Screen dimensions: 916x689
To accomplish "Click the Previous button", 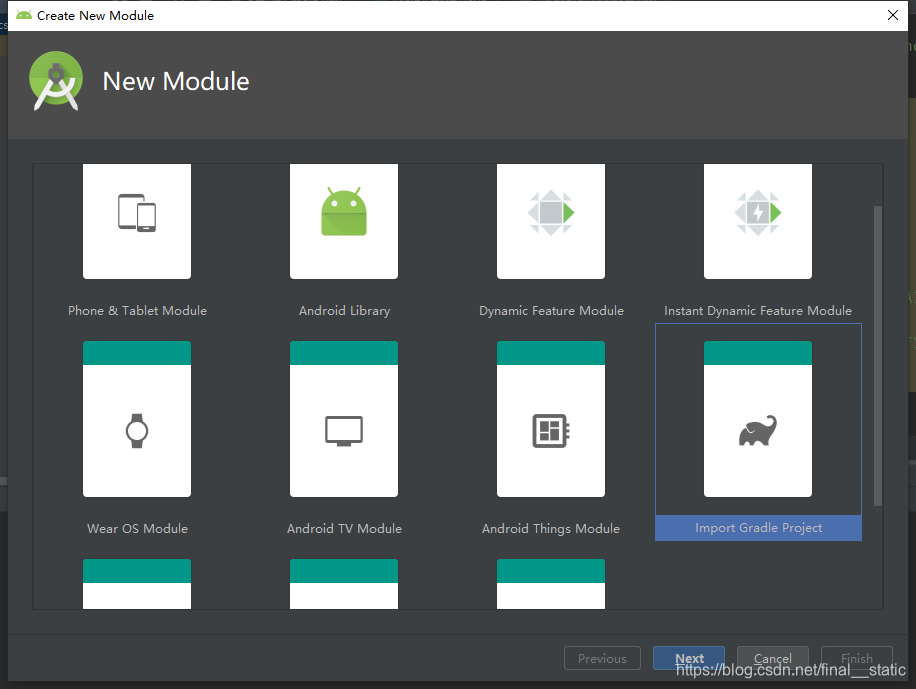I will pos(602,658).
